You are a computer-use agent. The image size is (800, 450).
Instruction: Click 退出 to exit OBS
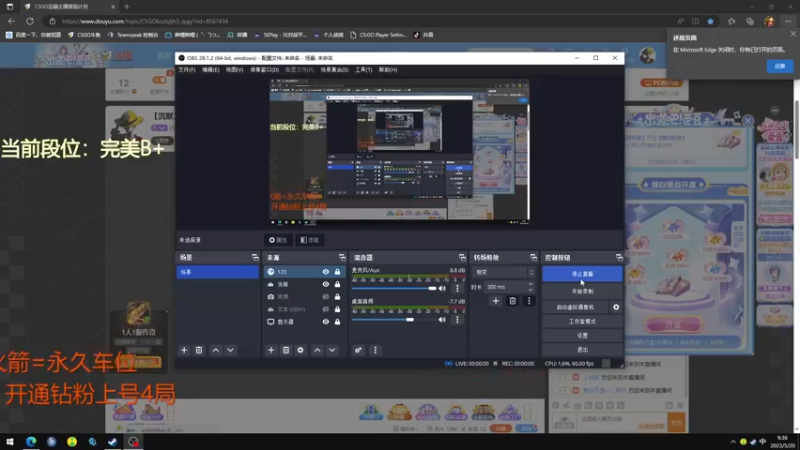[582, 350]
